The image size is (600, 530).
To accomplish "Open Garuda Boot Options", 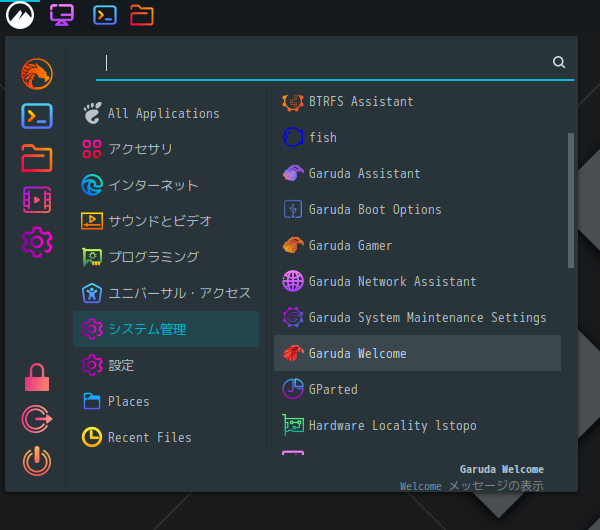I will [417, 209].
